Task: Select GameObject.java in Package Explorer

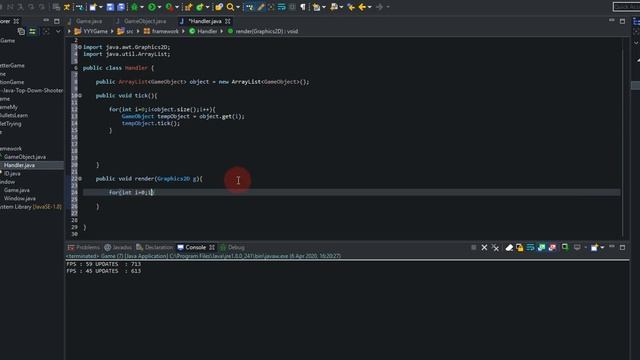Action: point(25,157)
